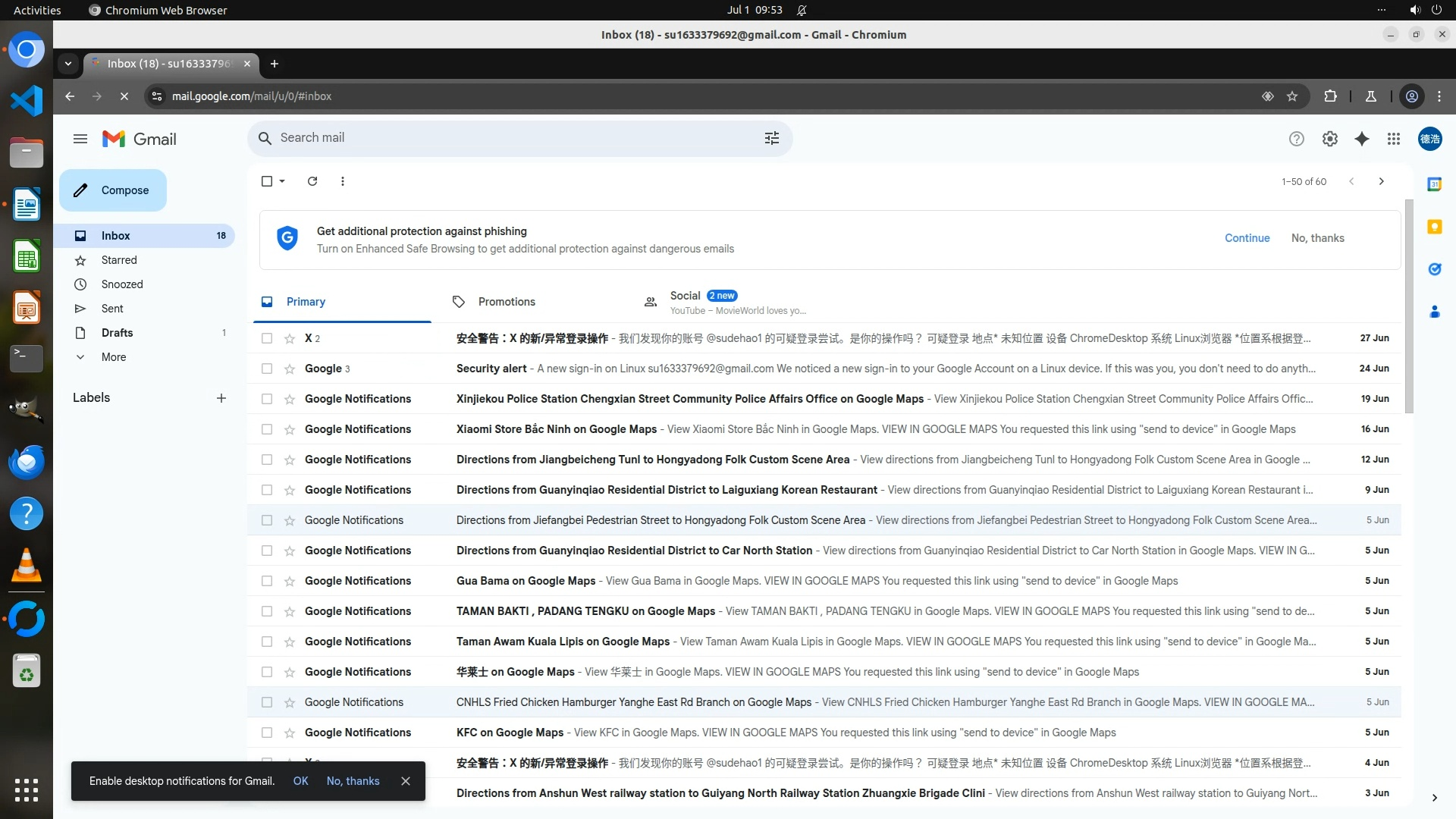Open Gmail settings gear icon

[1329, 139]
